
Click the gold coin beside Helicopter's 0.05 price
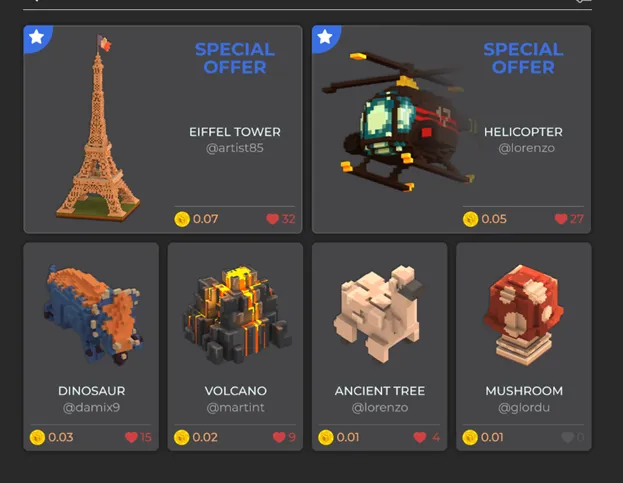click(x=470, y=219)
